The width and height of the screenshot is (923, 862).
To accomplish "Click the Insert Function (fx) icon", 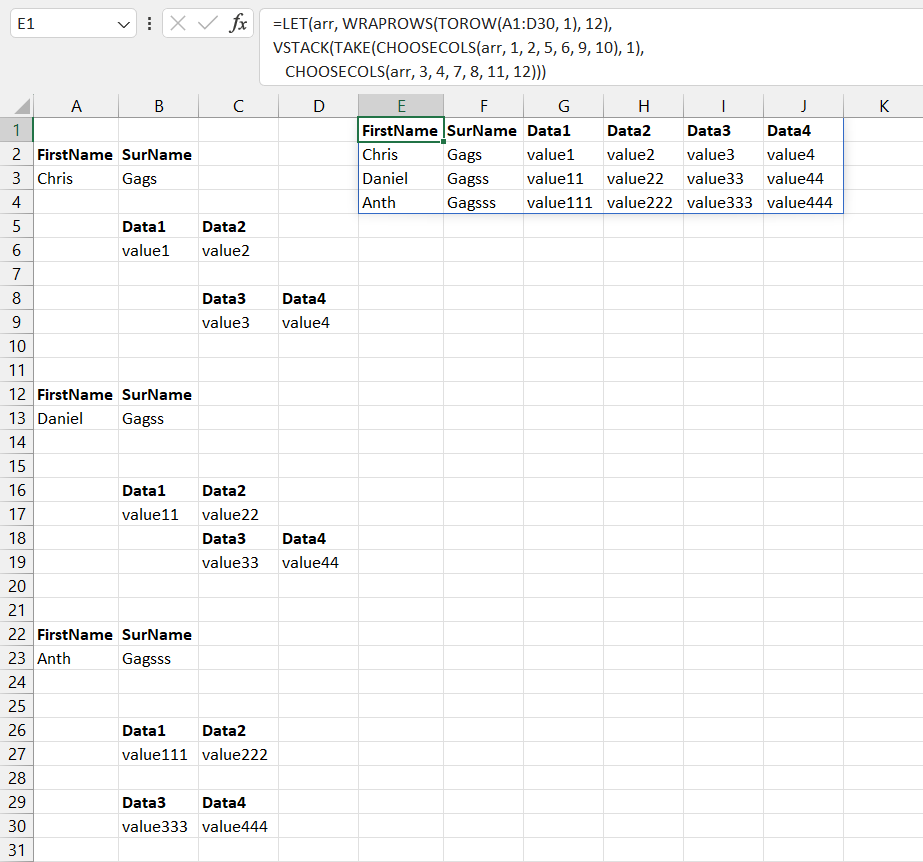I will click(237, 24).
